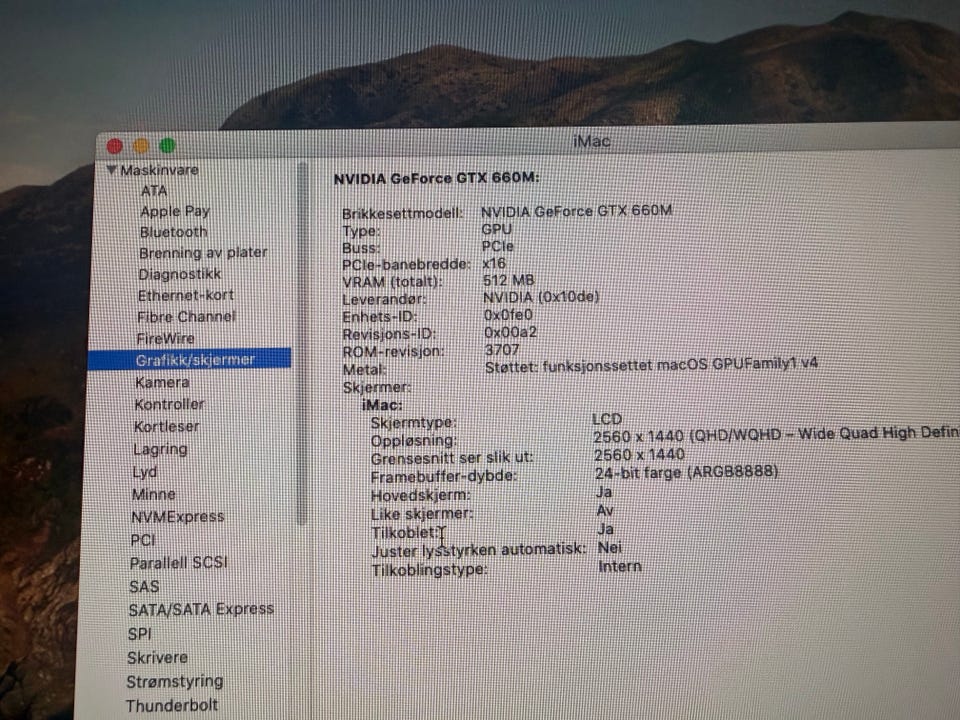The image size is (960, 720).
Task: Click the Oppløsning value 2560 x 1440 QHD
Action: 776,435
